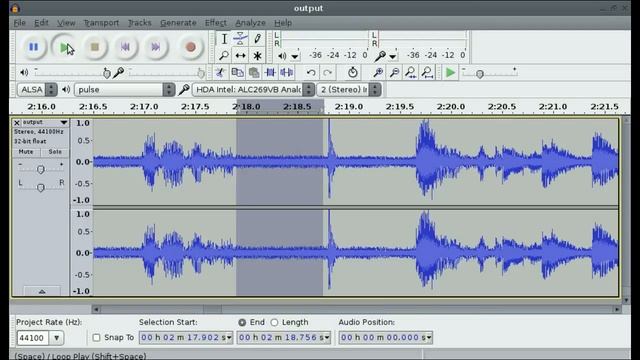Screen dimensions: 640x360
Task: Select the Selection (I-beam) tool
Action: pyautogui.click(x=224, y=39)
